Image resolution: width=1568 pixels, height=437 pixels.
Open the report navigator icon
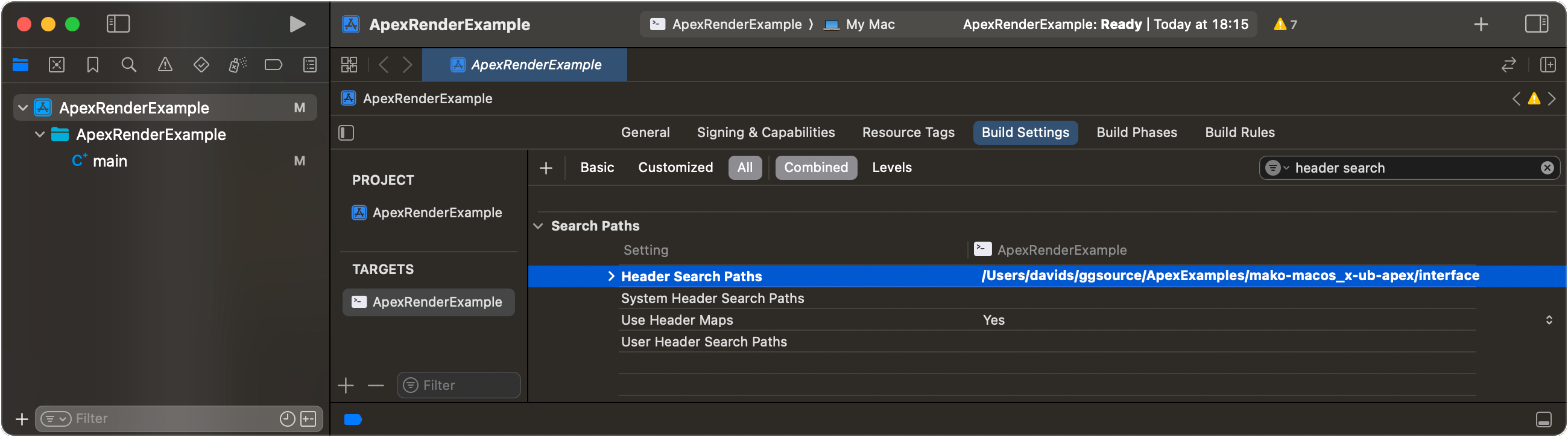coord(310,65)
